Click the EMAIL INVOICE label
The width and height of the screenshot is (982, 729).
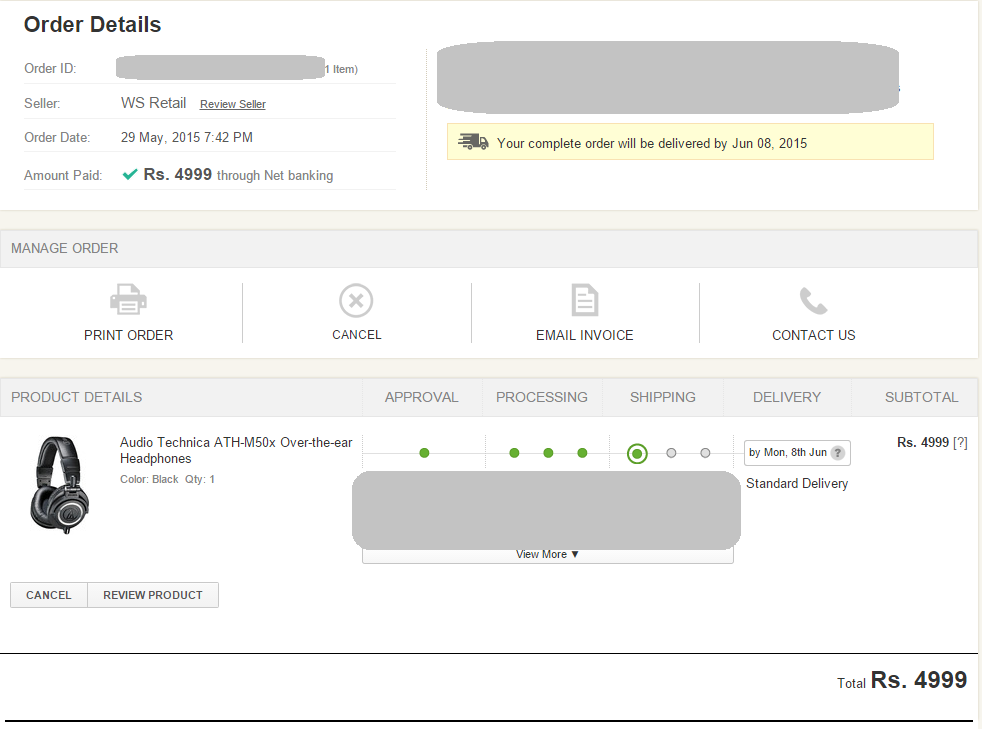coord(584,335)
